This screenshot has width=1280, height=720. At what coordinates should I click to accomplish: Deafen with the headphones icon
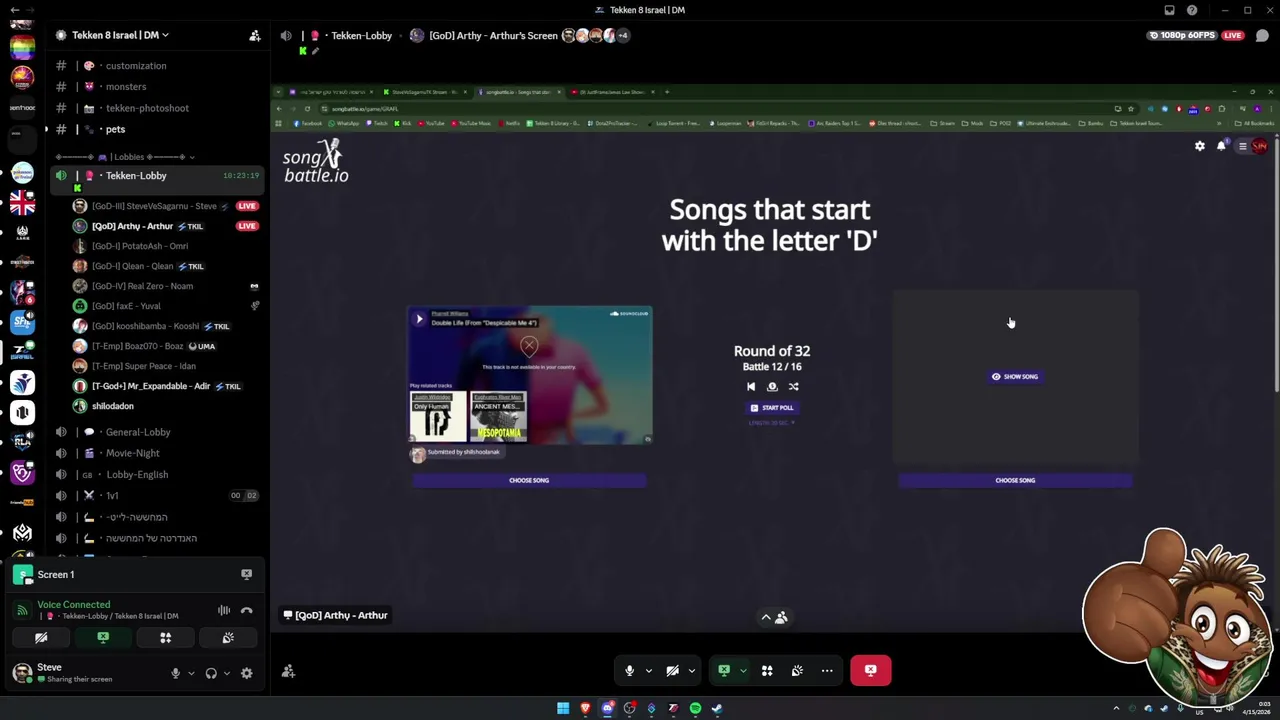211,673
